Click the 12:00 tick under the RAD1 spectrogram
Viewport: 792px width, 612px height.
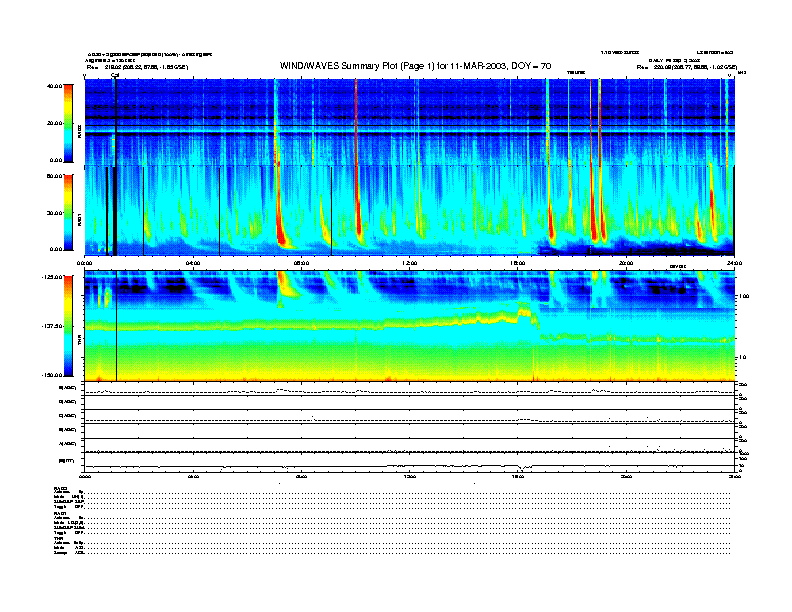pyautogui.click(x=409, y=263)
